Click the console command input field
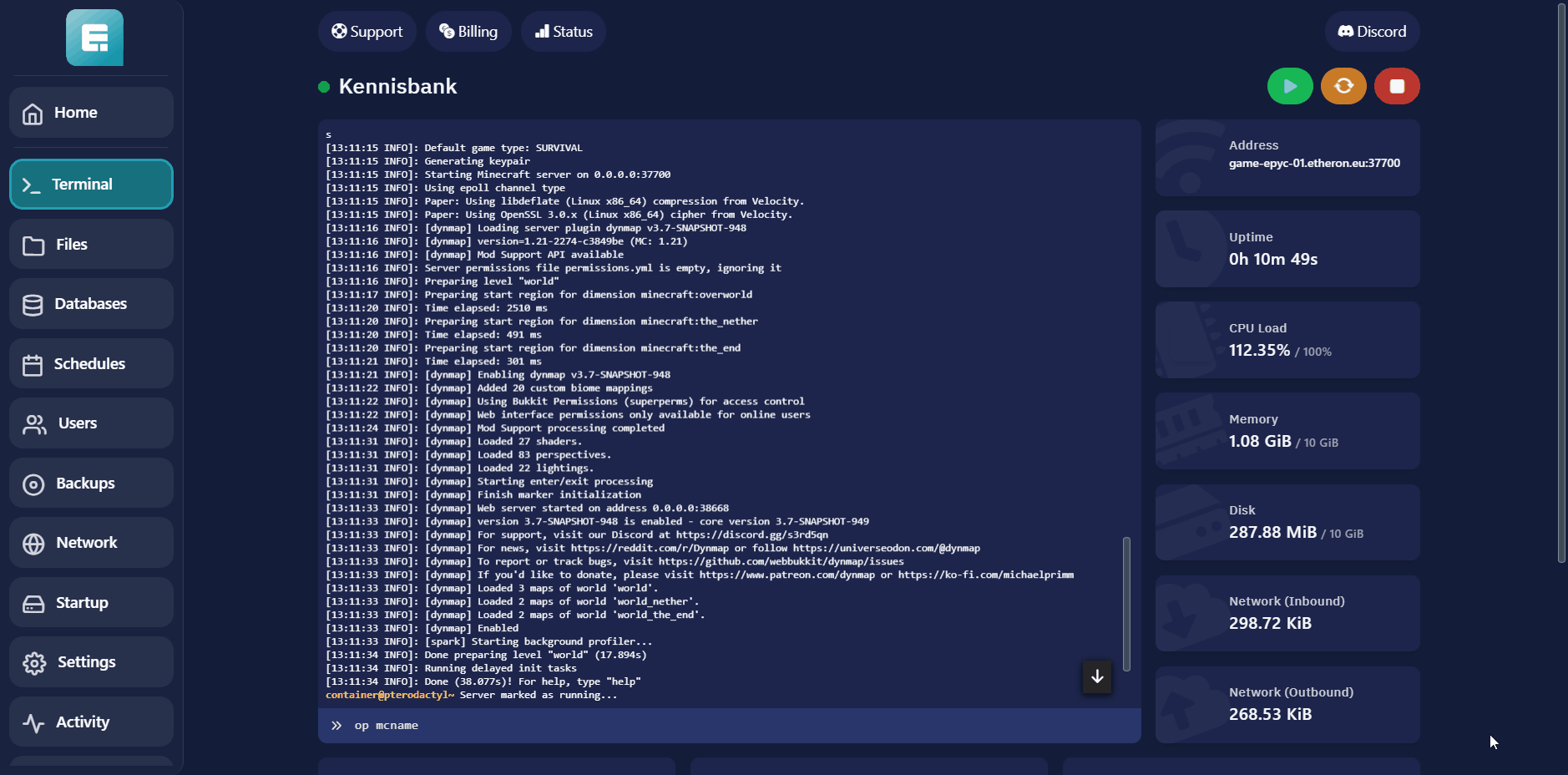Screen dimensions: 1568x775 pos(735,726)
